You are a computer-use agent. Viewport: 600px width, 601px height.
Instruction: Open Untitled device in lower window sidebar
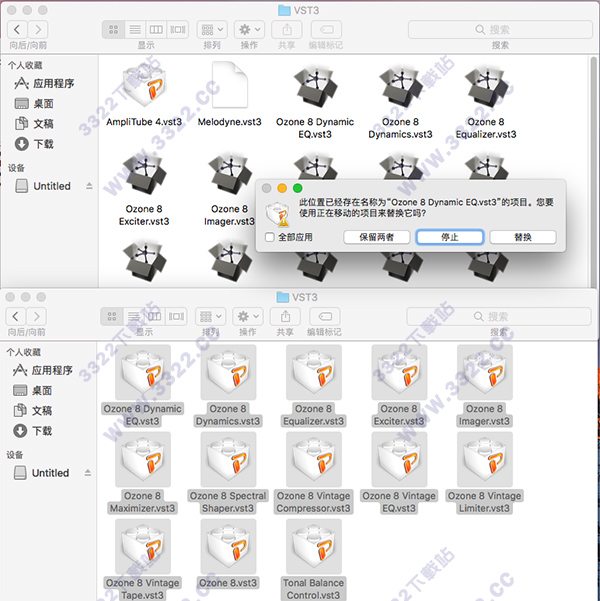[x=41, y=473]
